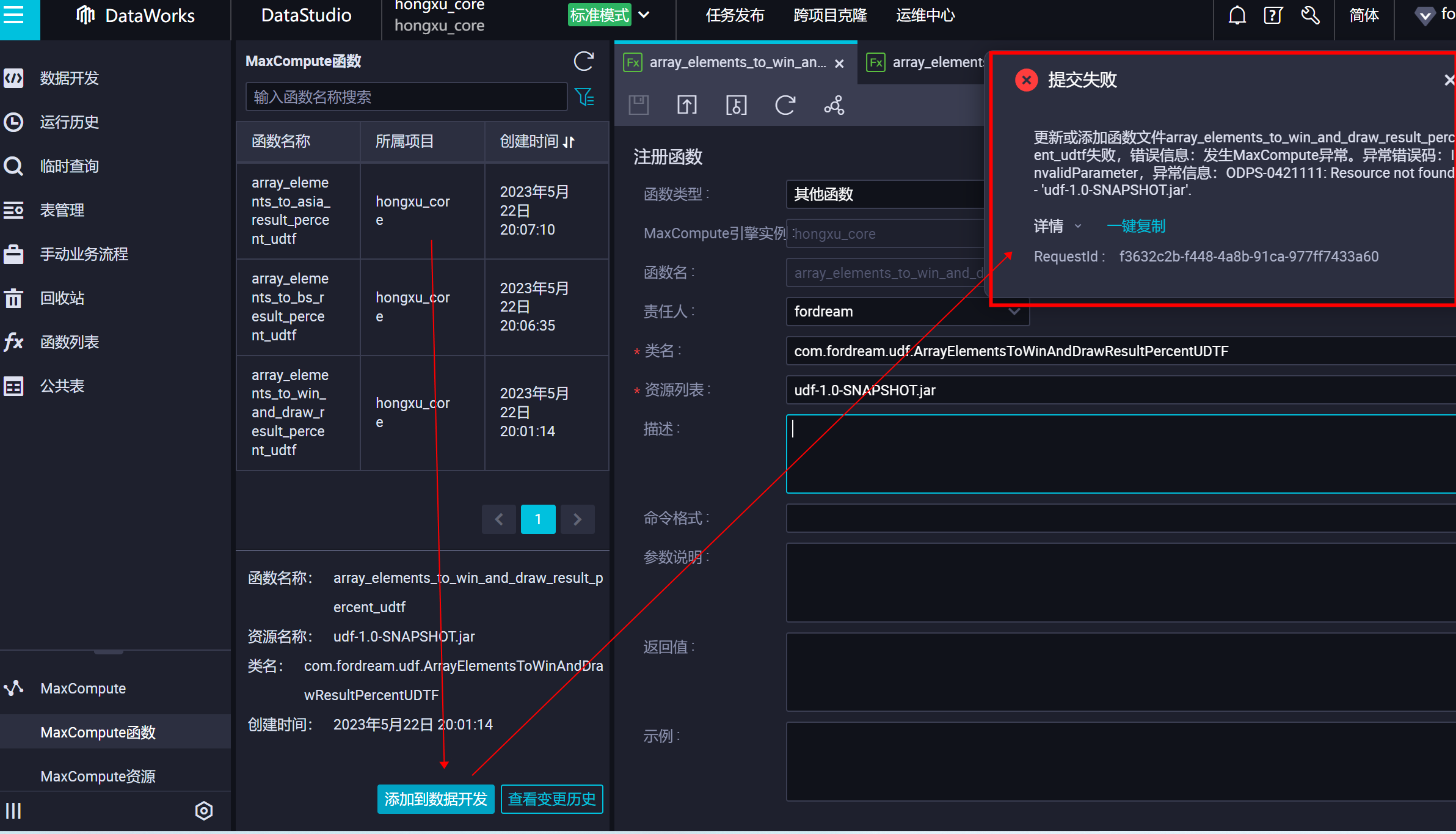Image resolution: width=1456 pixels, height=834 pixels.
Task: Open 回收站 in the sidebar
Action: pos(62,298)
